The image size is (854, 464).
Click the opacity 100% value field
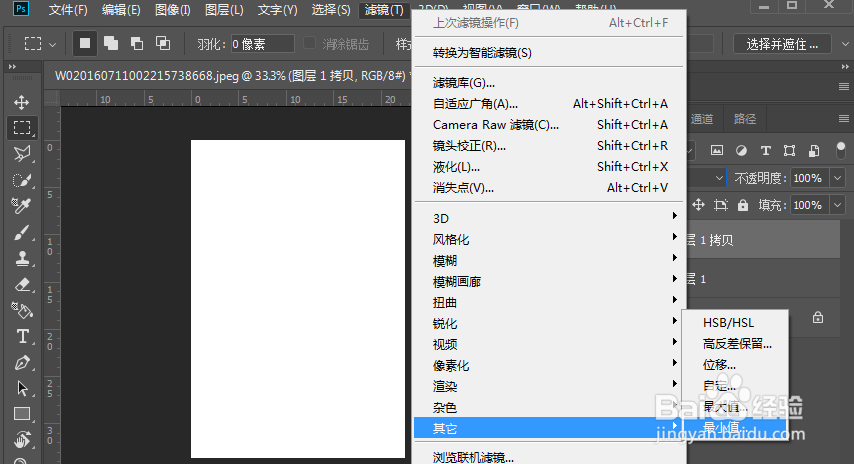pos(810,178)
